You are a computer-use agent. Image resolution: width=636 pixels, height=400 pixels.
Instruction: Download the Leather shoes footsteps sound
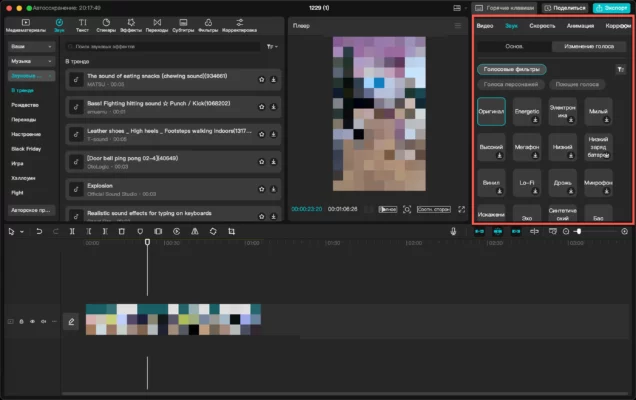click(x=273, y=134)
